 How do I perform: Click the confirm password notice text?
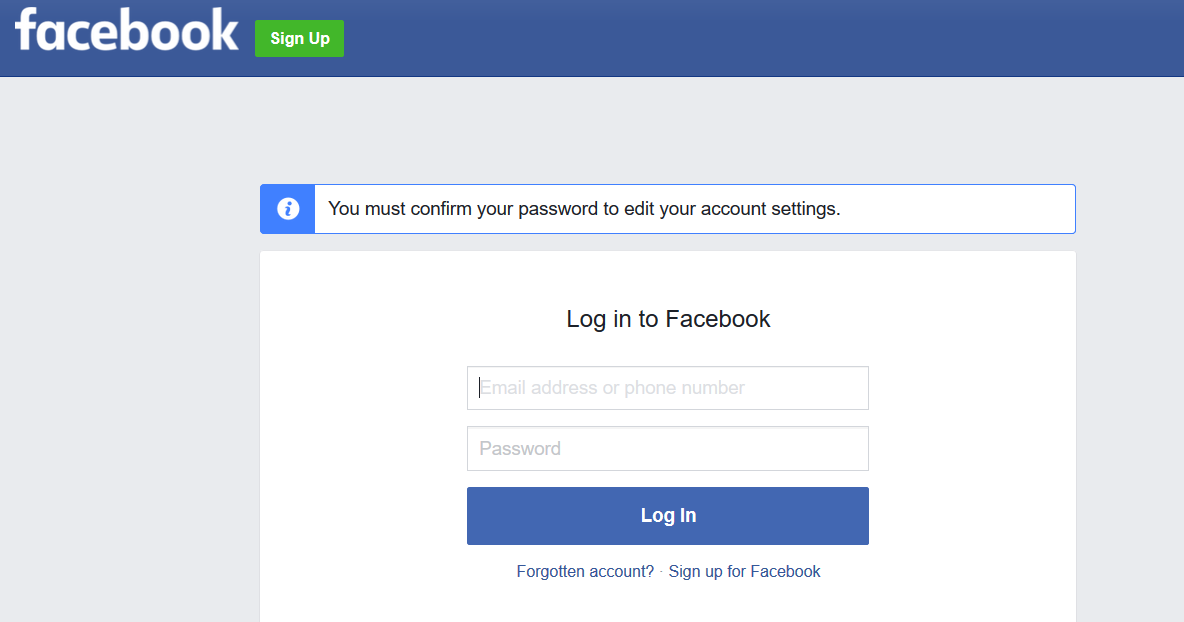pos(584,209)
